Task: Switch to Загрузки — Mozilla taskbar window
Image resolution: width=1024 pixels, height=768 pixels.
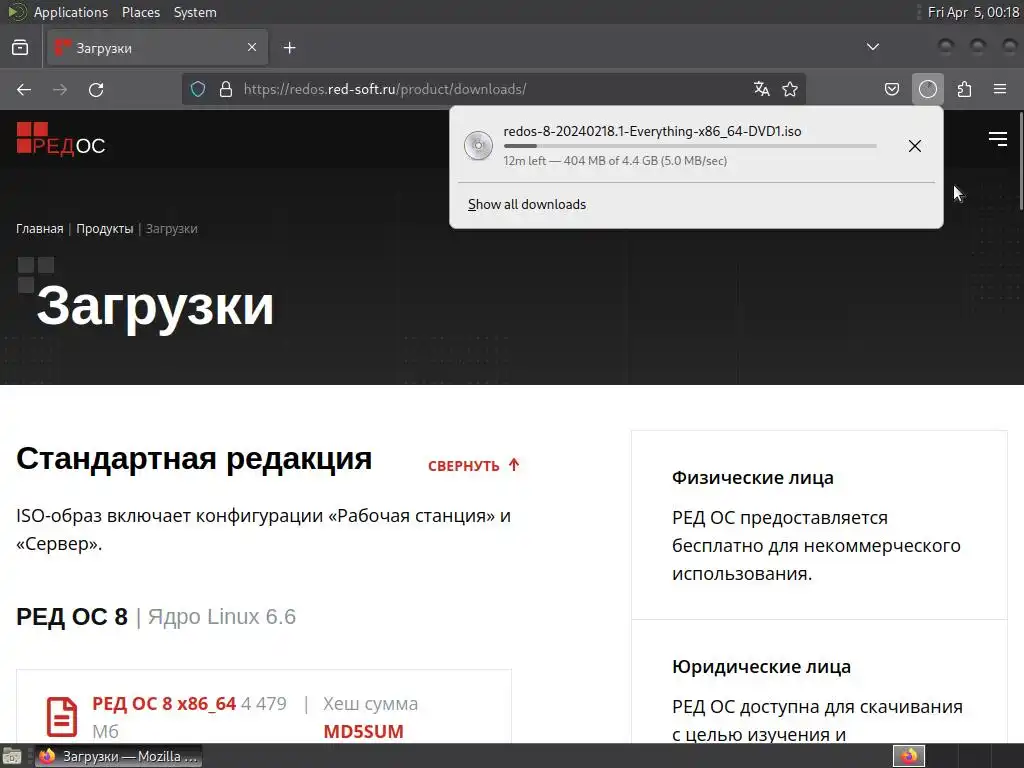Action: pos(118,756)
